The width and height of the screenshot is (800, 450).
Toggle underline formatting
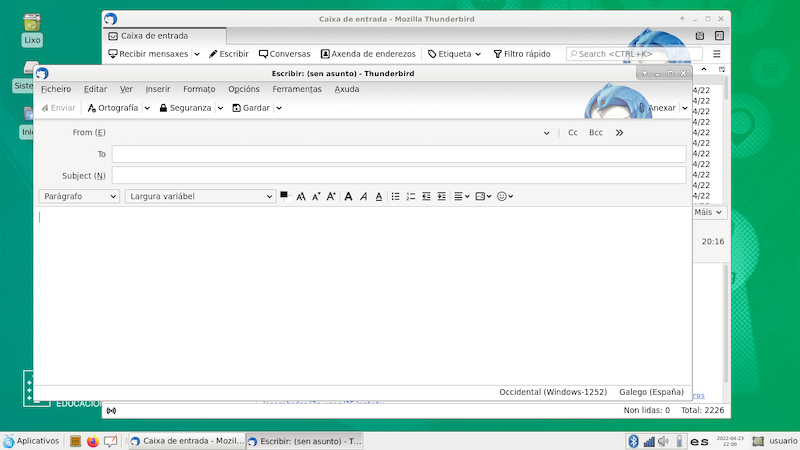coord(379,196)
